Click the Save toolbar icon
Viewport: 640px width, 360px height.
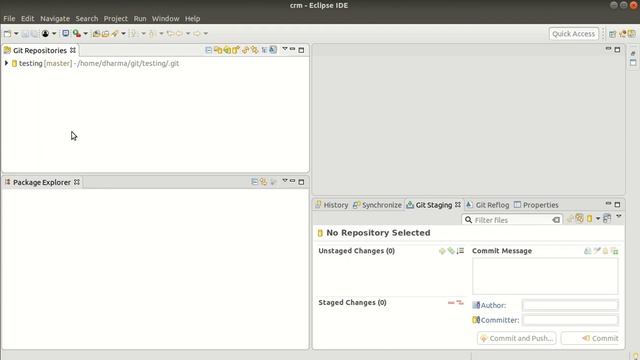tap(25, 34)
